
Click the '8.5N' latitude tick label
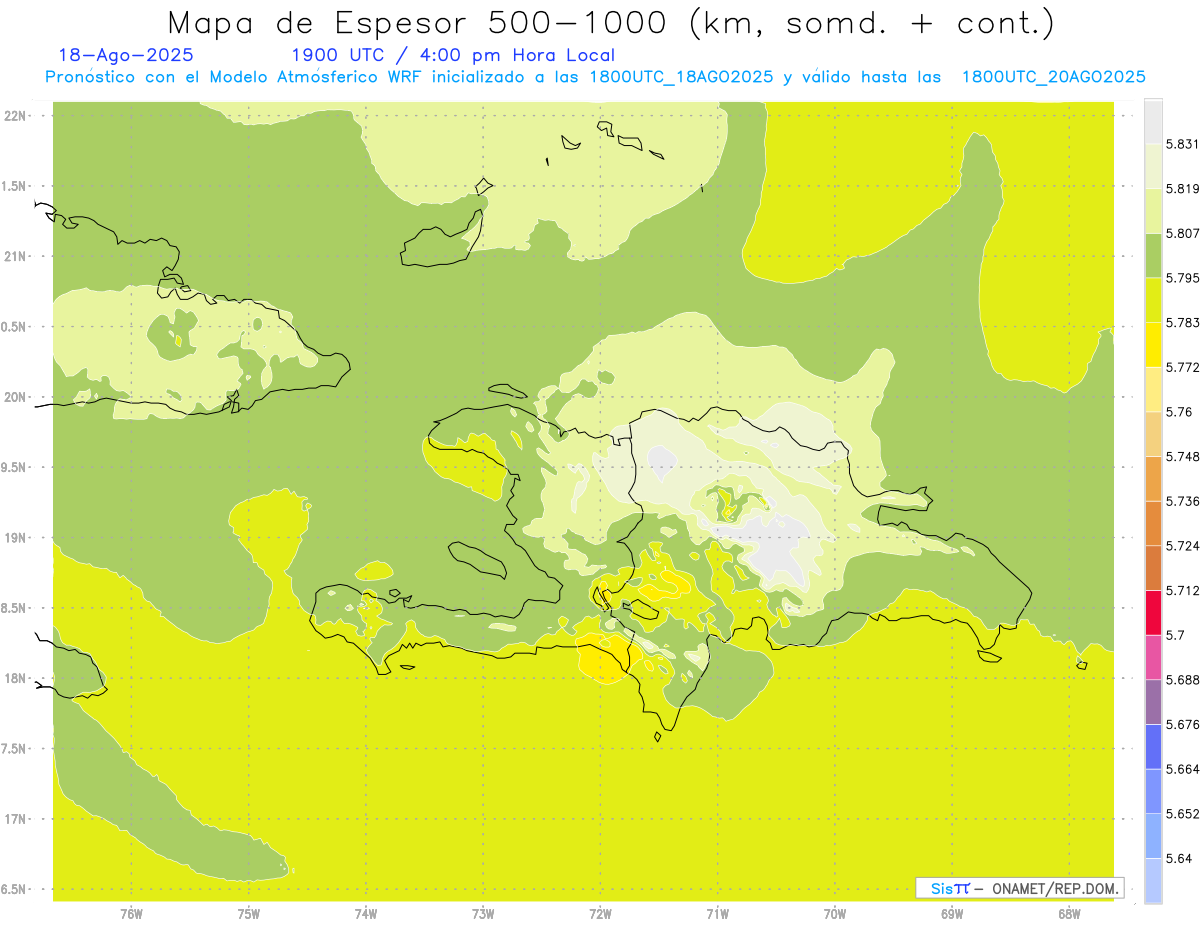click(x=15, y=608)
